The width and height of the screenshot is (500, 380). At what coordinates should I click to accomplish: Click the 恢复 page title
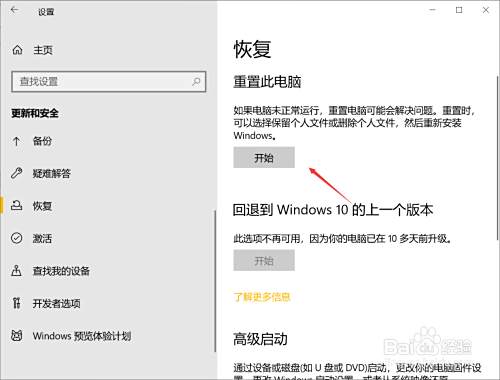pyautogui.click(x=252, y=50)
